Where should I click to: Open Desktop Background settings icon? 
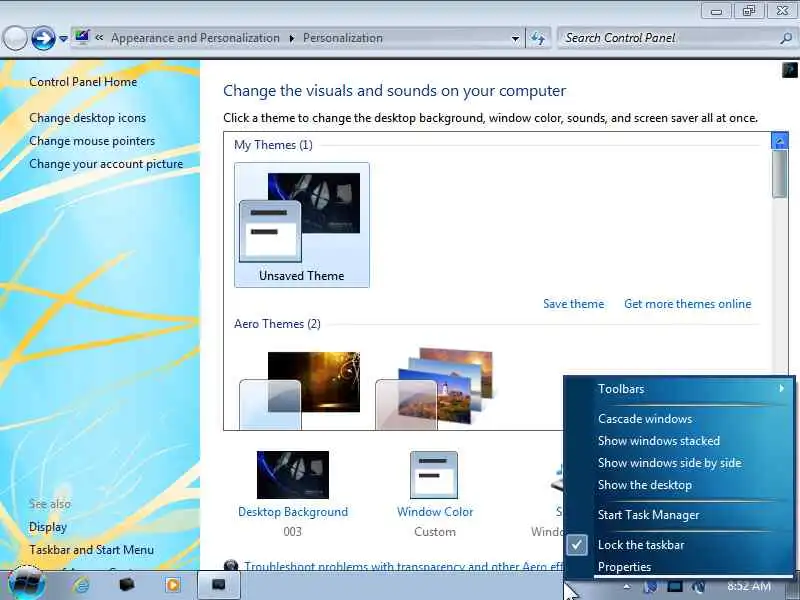coord(293,474)
